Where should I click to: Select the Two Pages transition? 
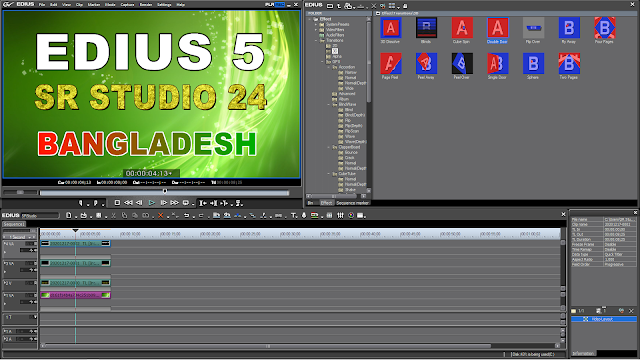pos(569,63)
